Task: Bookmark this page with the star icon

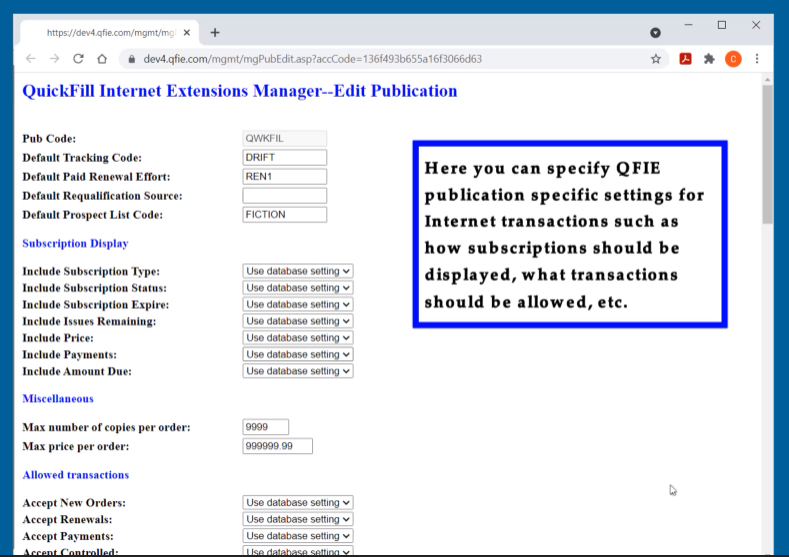Action: point(656,59)
